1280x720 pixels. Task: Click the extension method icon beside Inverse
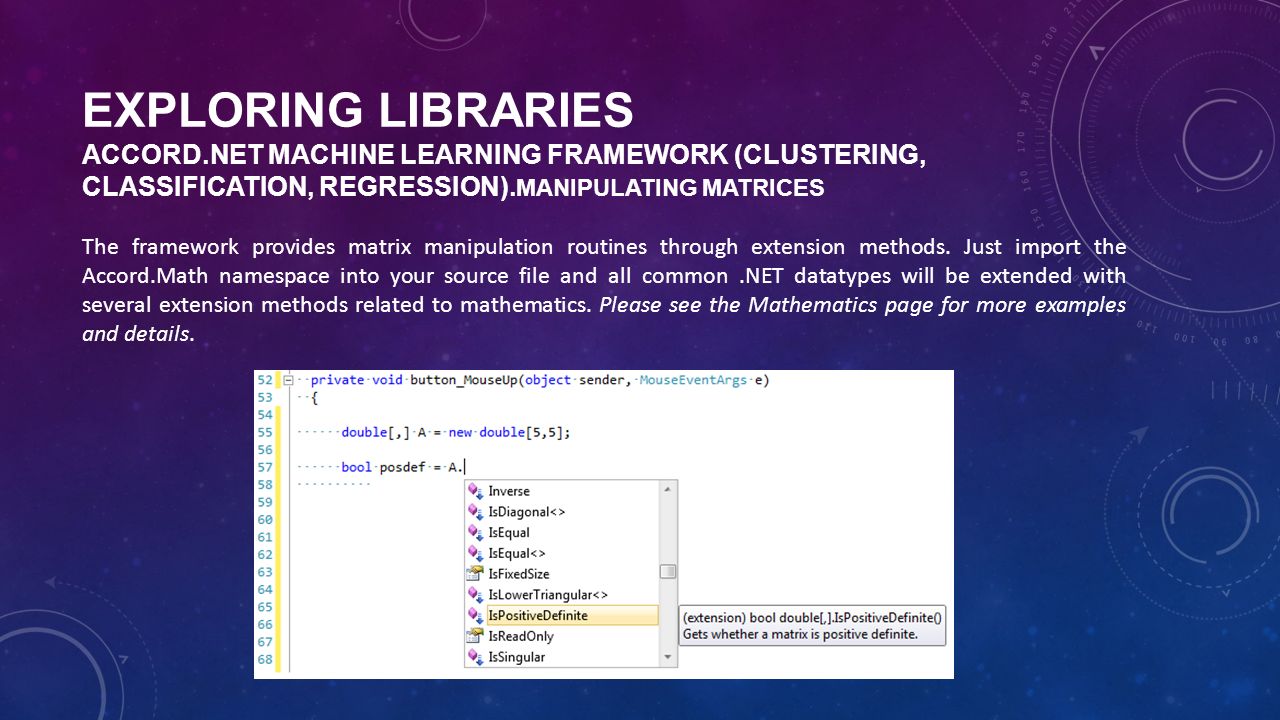(476, 491)
